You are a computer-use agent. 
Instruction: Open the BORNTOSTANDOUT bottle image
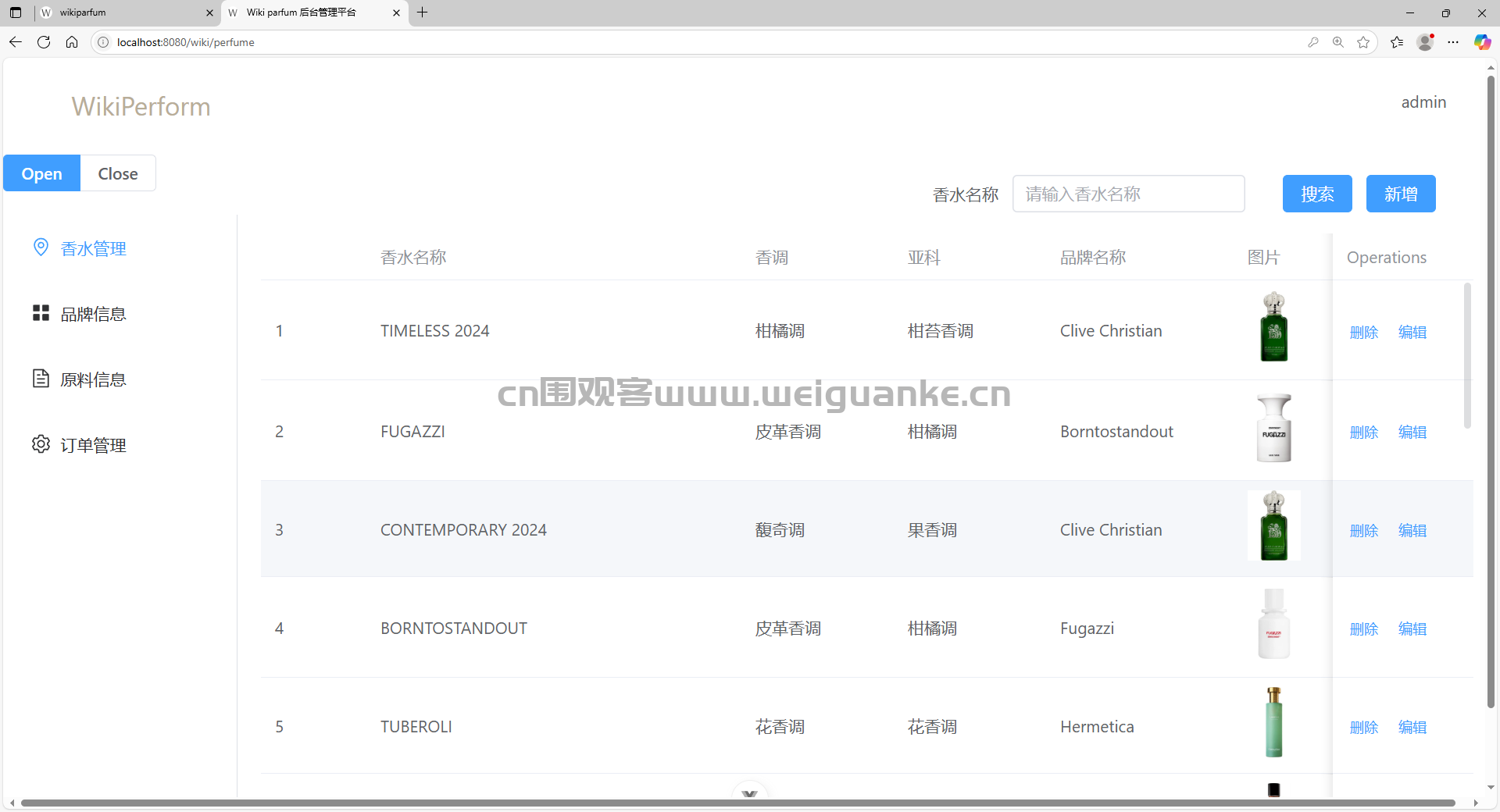(x=1274, y=624)
